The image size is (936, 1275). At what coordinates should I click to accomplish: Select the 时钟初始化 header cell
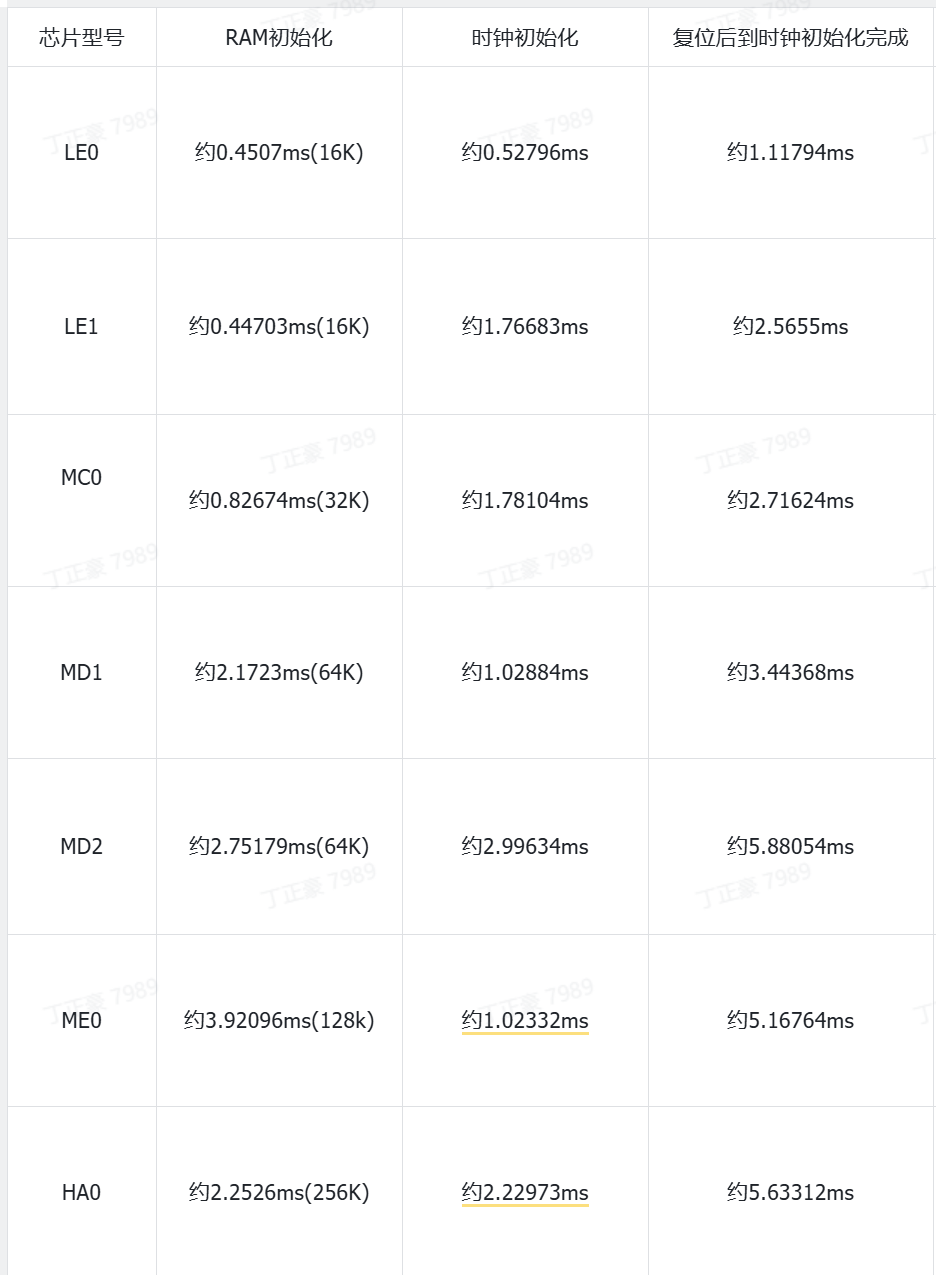pyautogui.click(x=525, y=38)
